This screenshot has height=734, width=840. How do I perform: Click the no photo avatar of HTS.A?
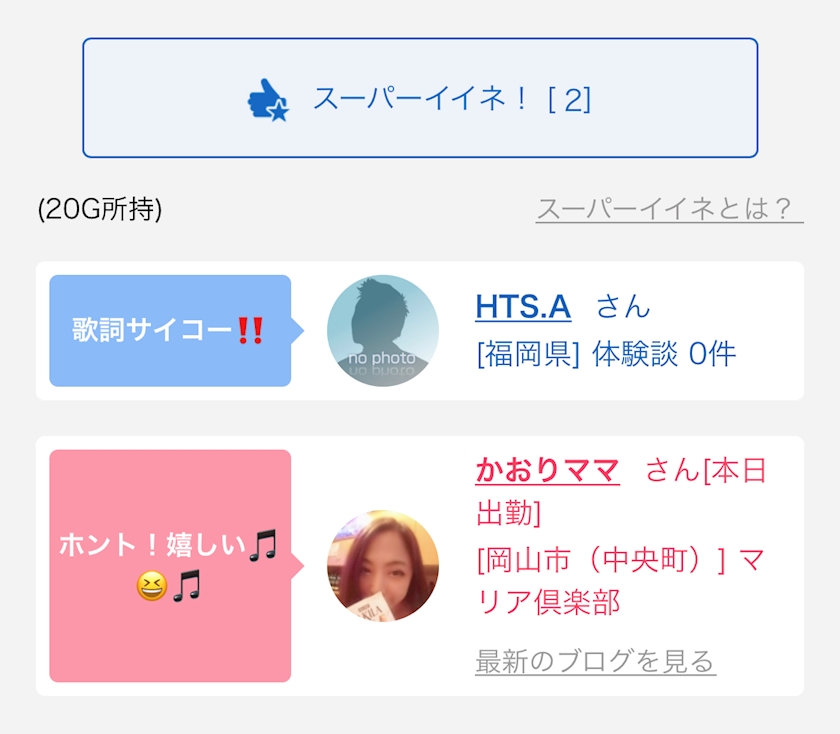[x=382, y=331]
